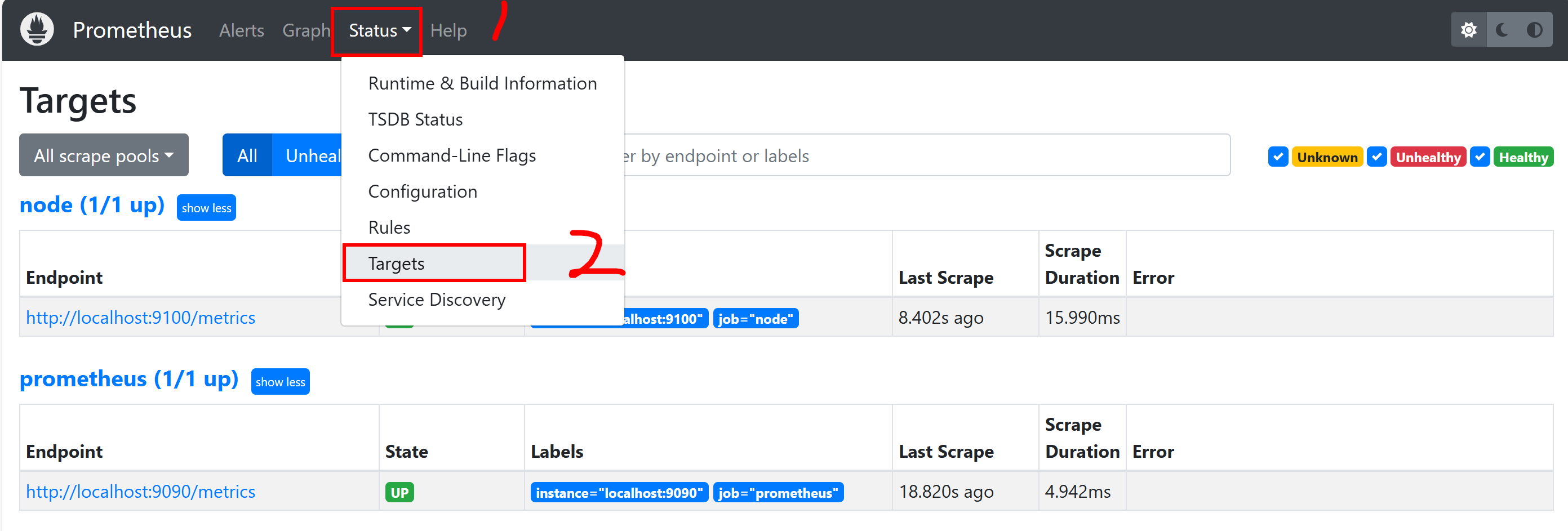Open Runtime & Build Information from Status menu

pos(482,84)
